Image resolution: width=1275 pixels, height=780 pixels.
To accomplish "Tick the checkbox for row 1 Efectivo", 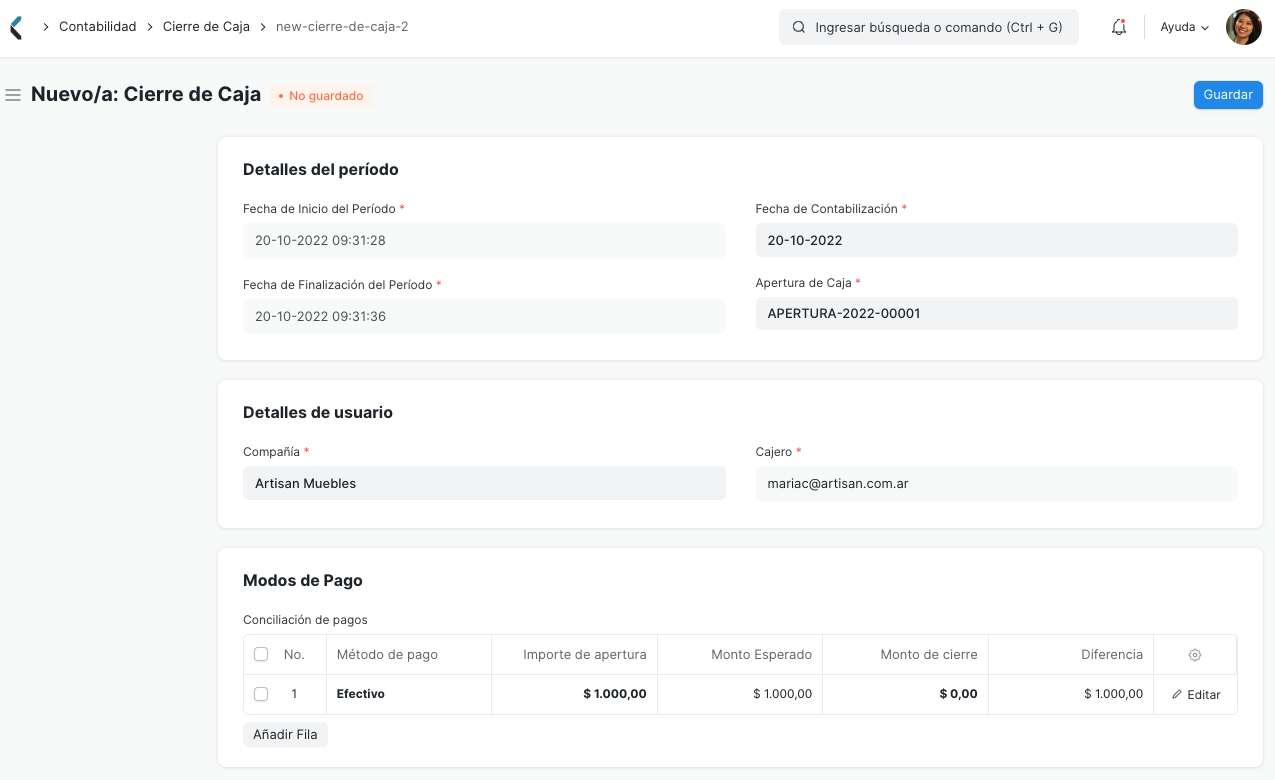I will [x=261, y=693].
